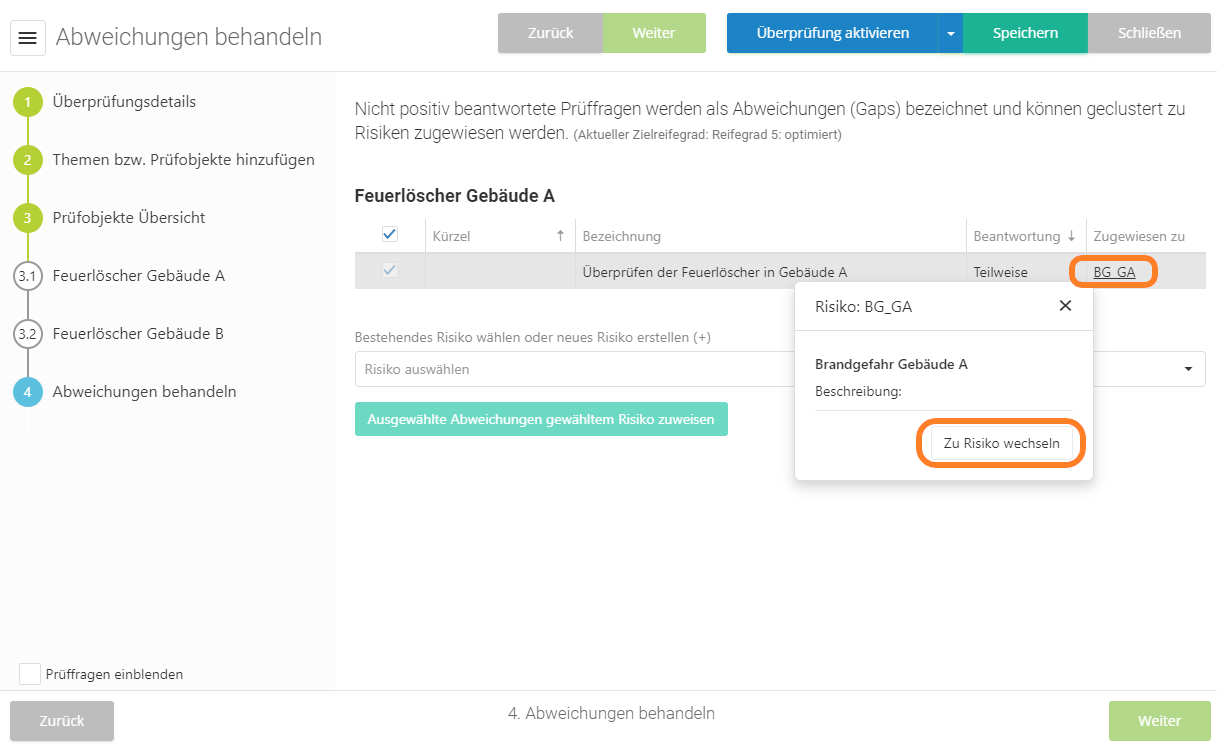Go to step 1 Überprüfungsdetails circle
The image size is (1217, 748).
[x=28, y=102]
